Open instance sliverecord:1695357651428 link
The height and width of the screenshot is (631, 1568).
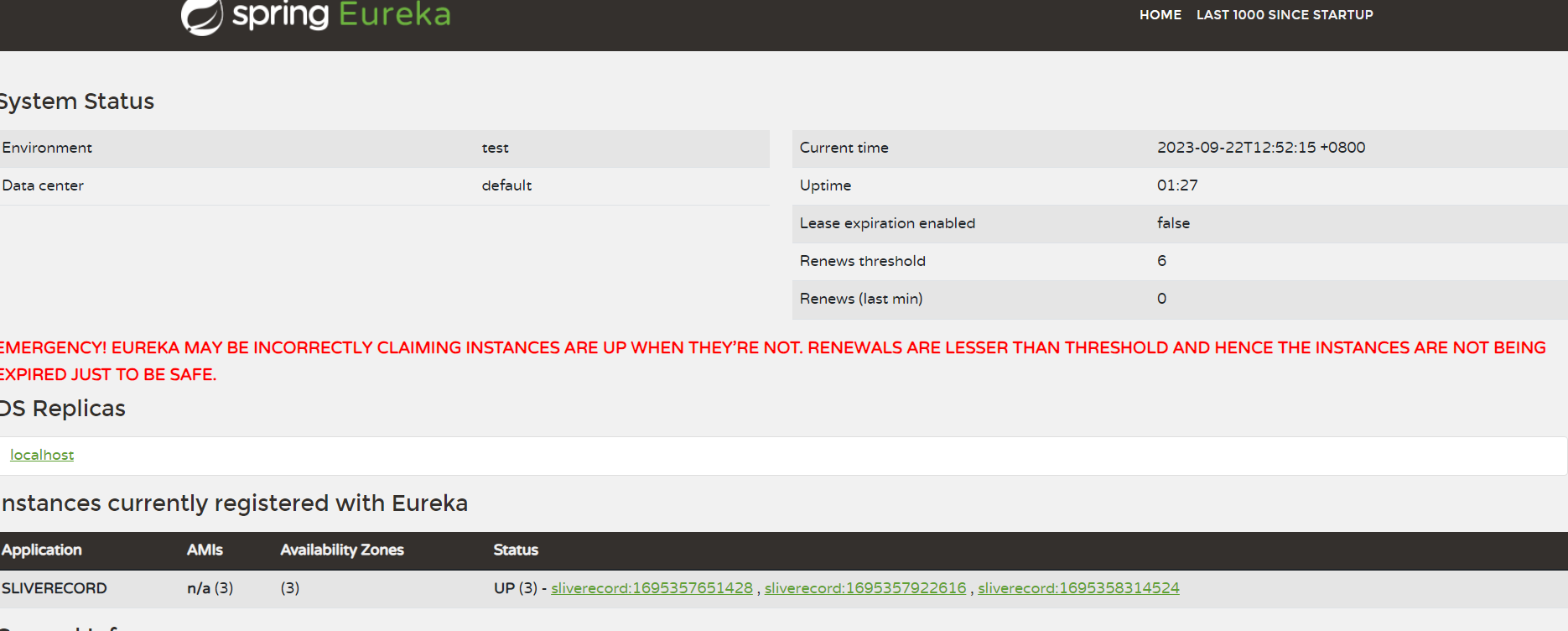[x=652, y=588]
